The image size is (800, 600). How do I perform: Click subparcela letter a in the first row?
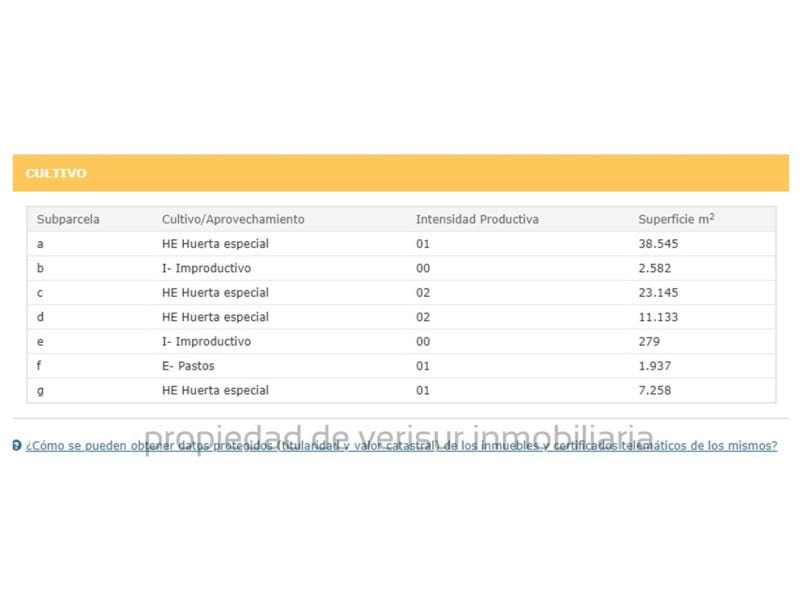40,244
